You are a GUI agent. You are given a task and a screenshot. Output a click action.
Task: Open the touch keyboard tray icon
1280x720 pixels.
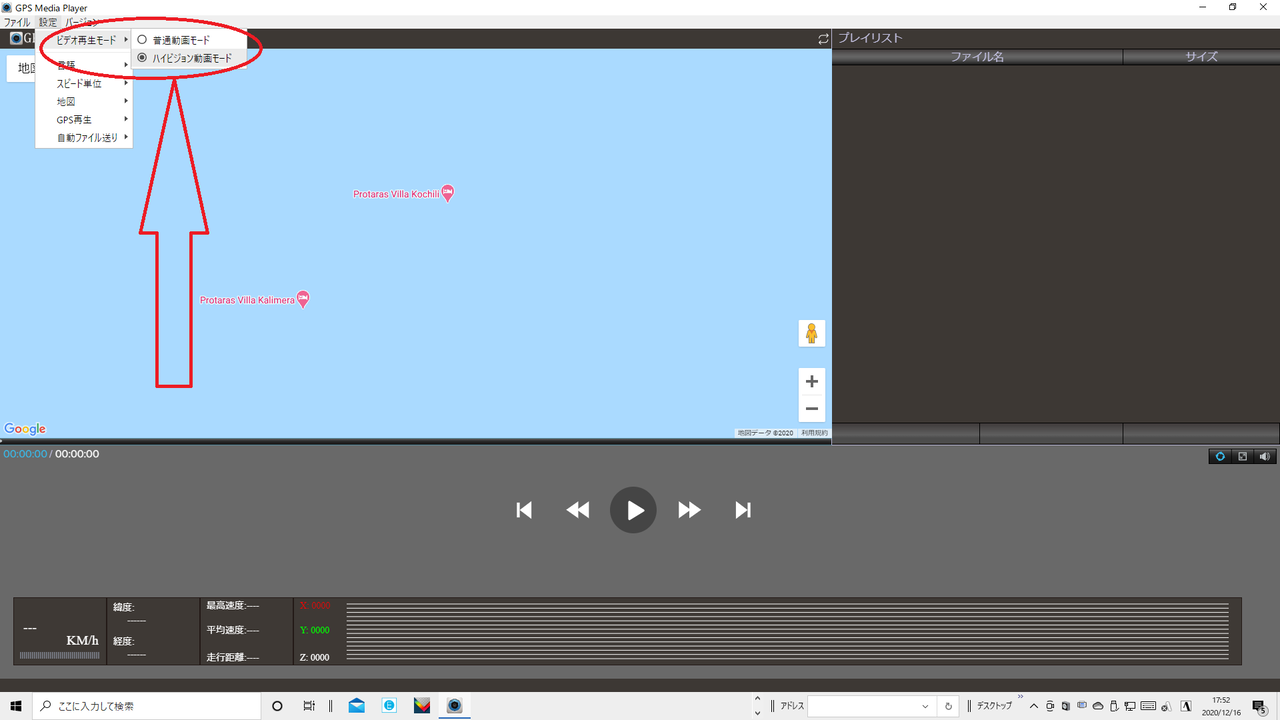click(x=1148, y=706)
